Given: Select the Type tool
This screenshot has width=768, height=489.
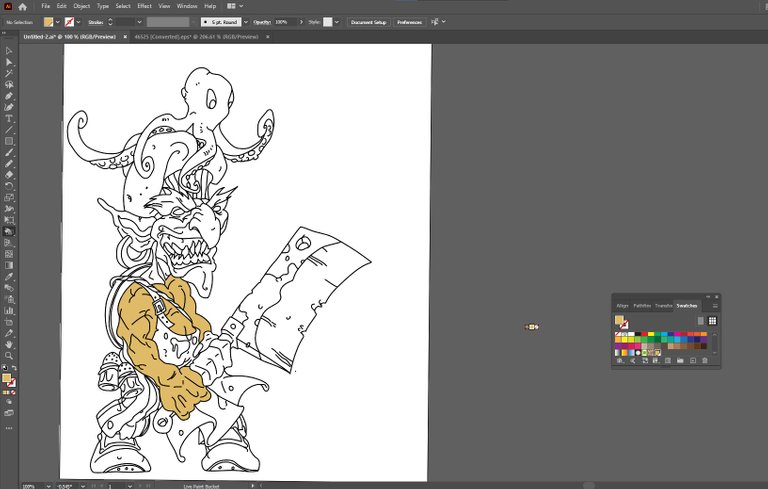Looking at the screenshot, I should pos(9,119).
